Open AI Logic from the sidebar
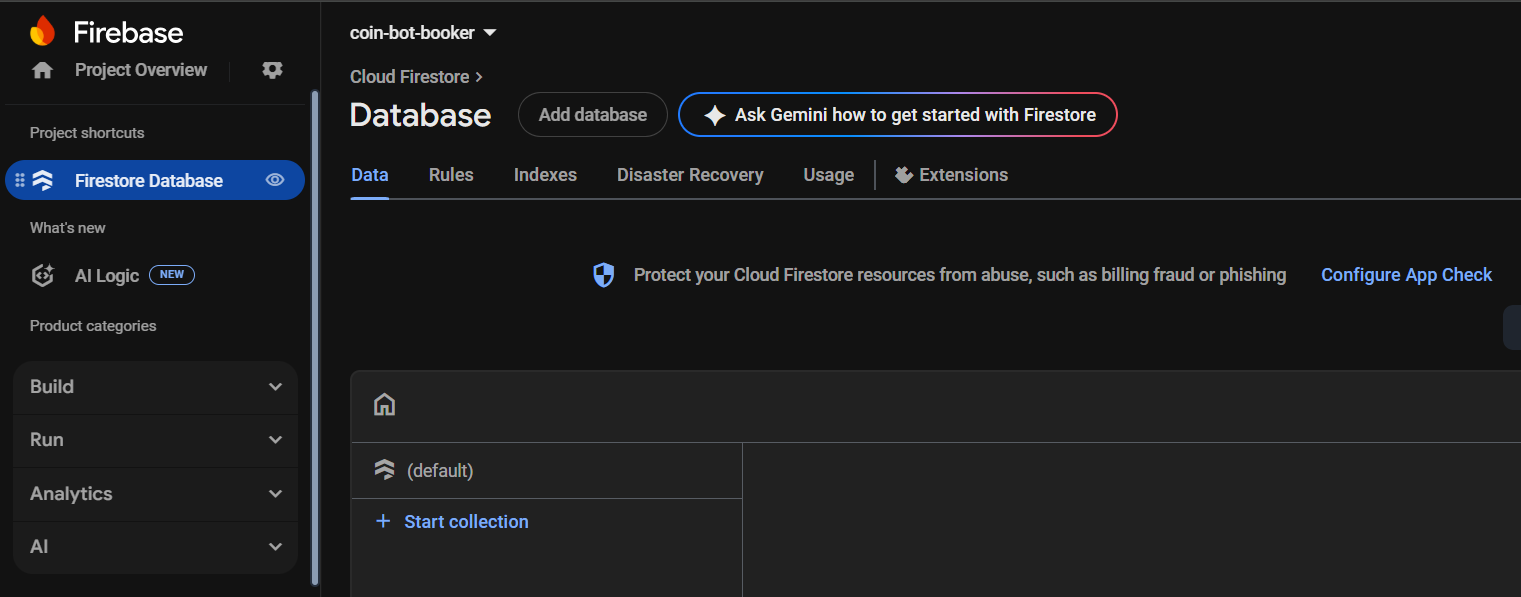This screenshot has height=597, width=1521. (107, 275)
